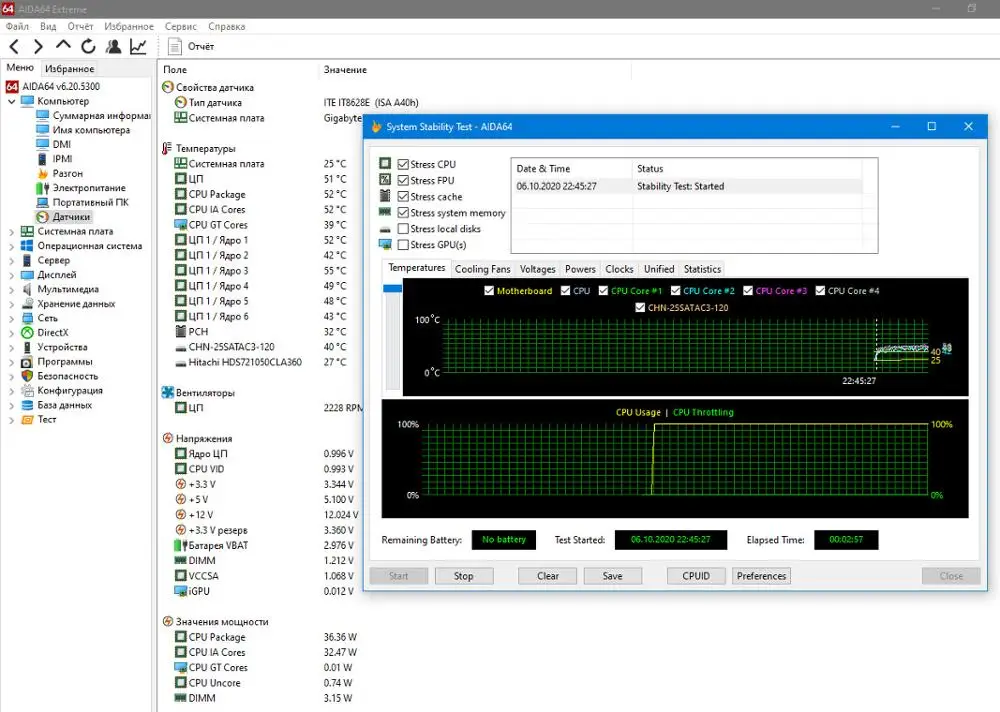Image resolution: width=1000 pixels, height=712 pixels.
Task: Switch to the Cooling Fans tab
Action: pyautogui.click(x=482, y=269)
